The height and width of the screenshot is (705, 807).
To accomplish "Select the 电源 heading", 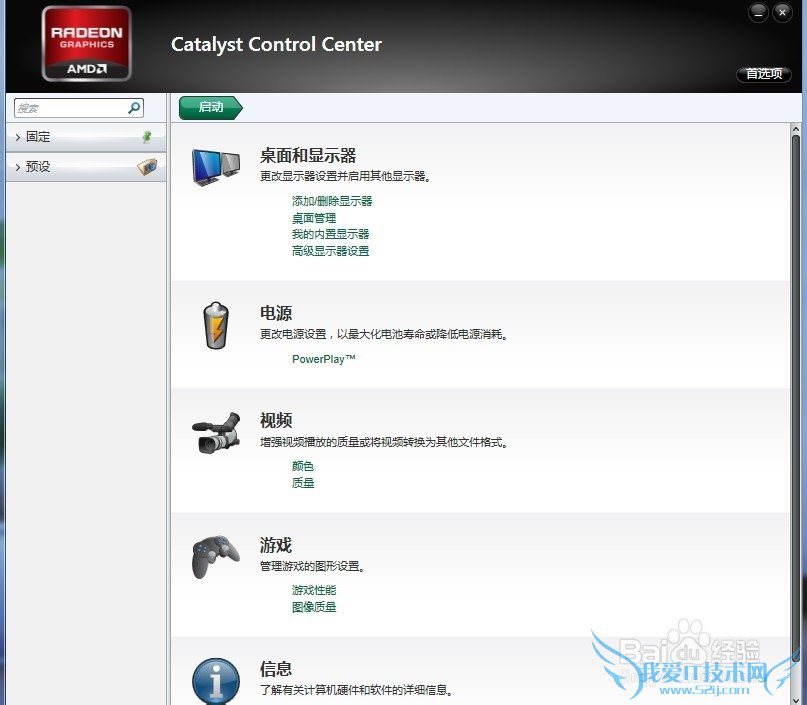I will pos(276,313).
